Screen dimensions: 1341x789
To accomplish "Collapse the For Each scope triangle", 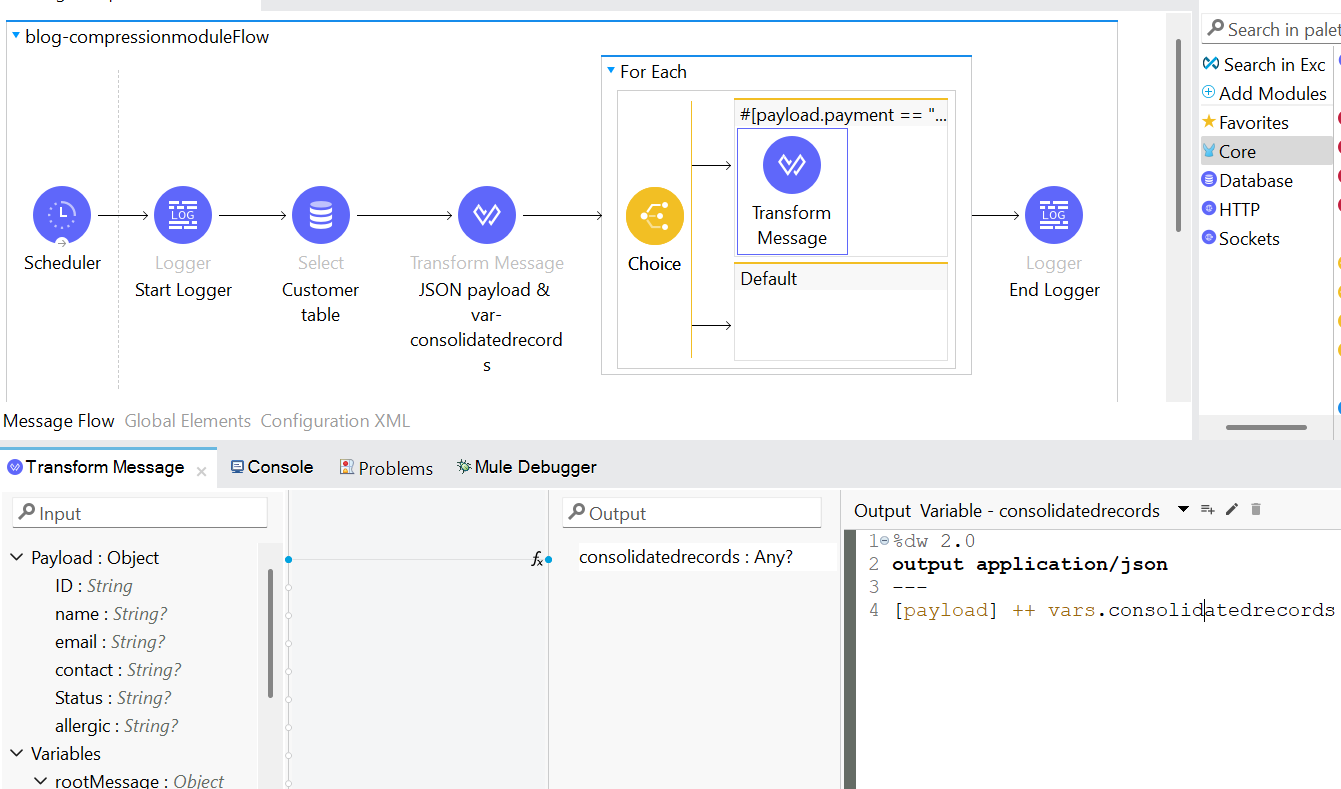I will [x=610, y=71].
